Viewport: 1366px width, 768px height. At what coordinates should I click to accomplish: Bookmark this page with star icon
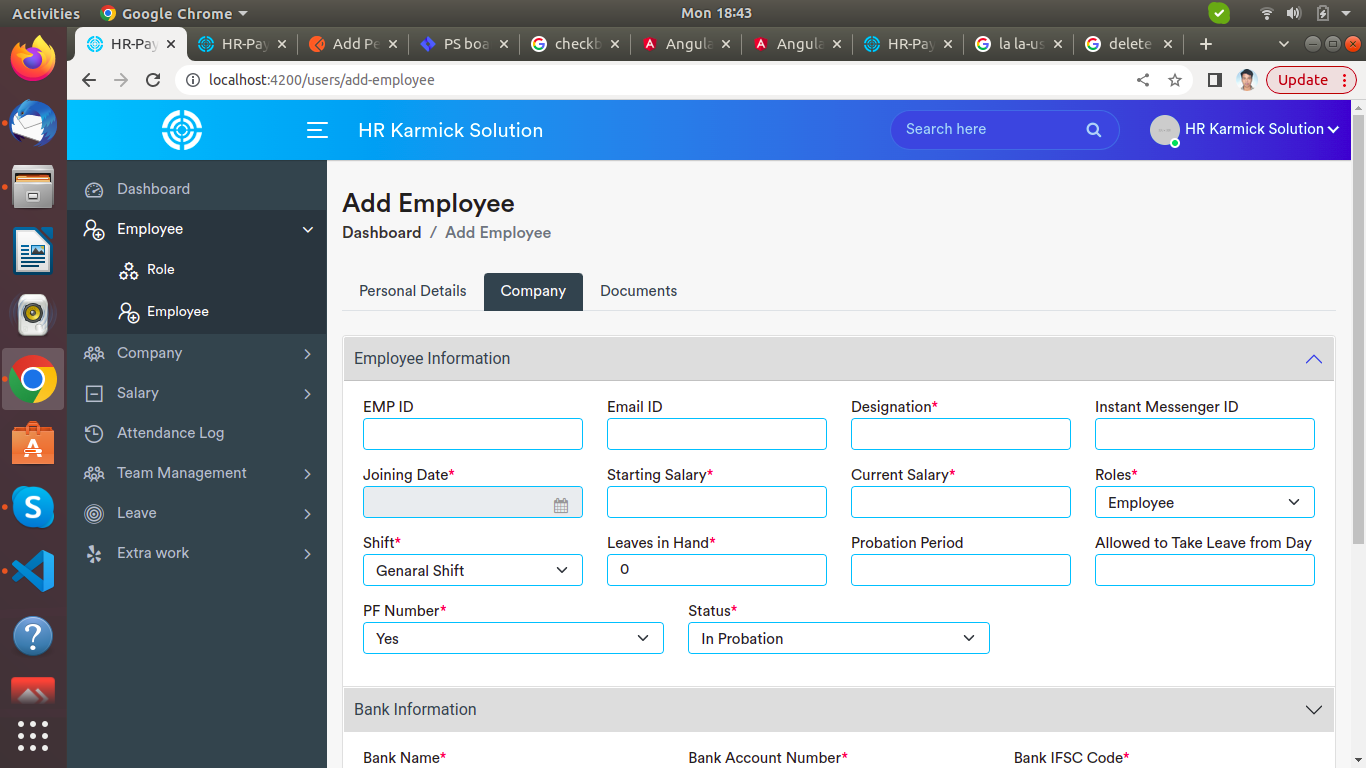[1175, 80]
